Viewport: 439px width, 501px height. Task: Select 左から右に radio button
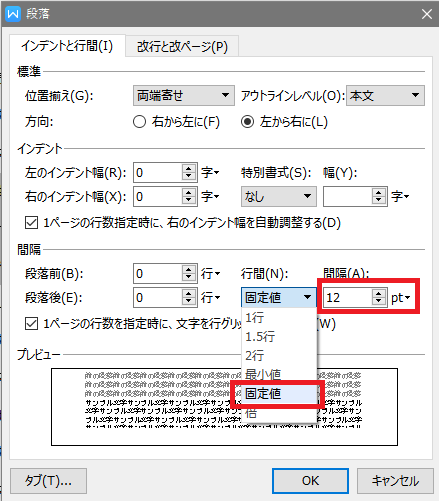coord(247,122)
